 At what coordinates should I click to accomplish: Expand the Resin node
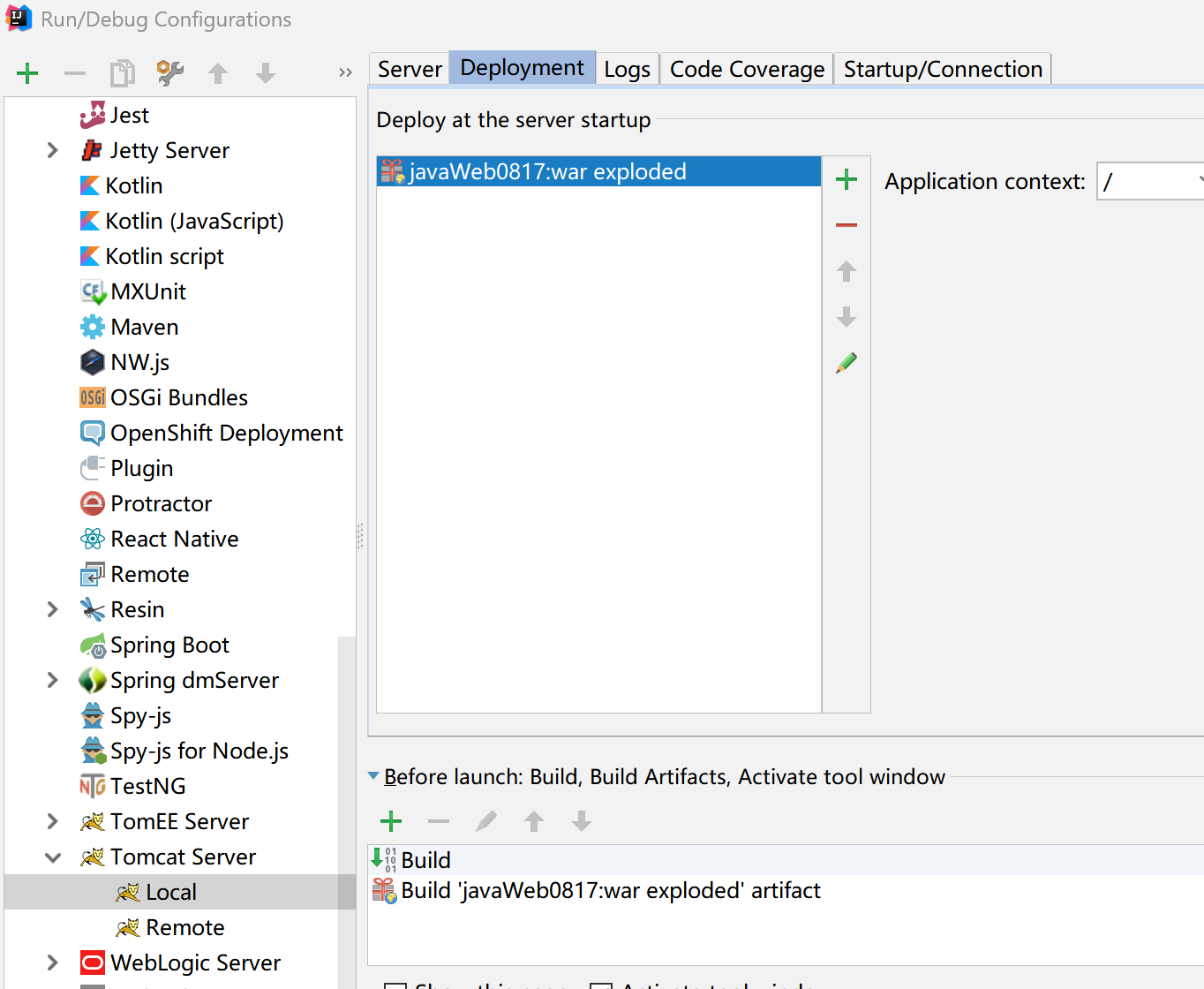point(52,609)
